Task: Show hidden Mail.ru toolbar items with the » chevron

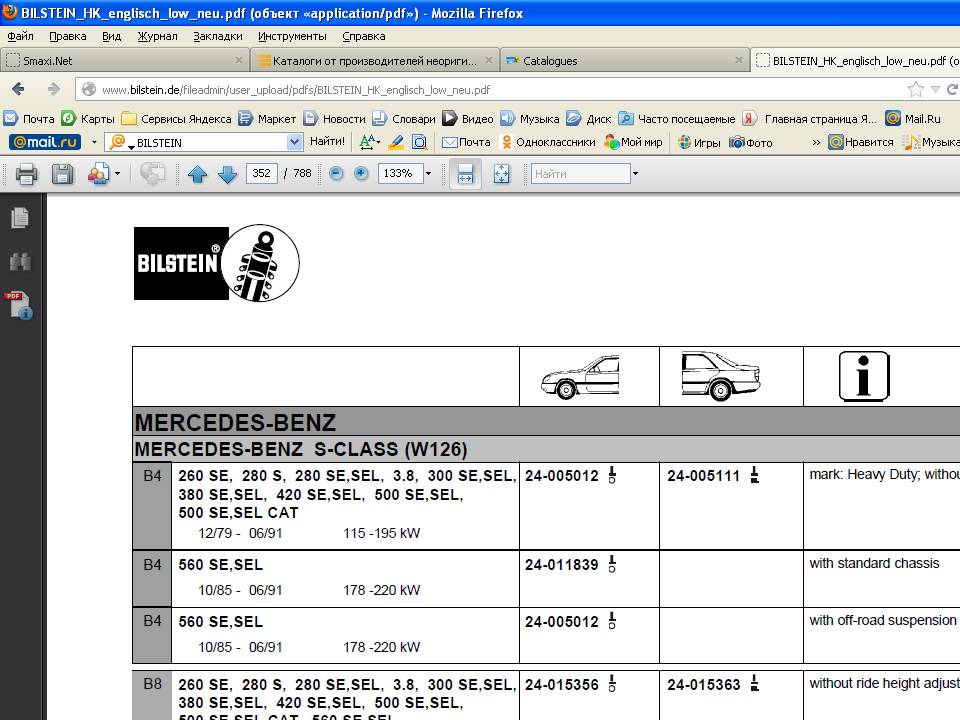Action: [816, 142]
